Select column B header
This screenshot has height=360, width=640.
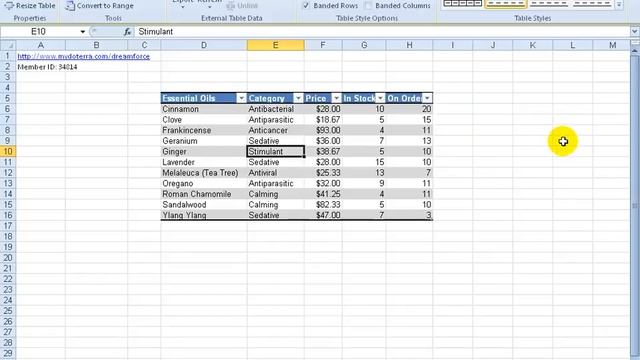click(96, 45)
